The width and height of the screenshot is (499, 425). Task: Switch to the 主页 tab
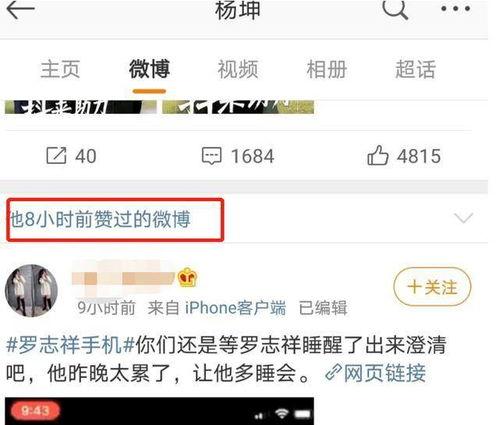pyautogui.click(x=60, y=69)
